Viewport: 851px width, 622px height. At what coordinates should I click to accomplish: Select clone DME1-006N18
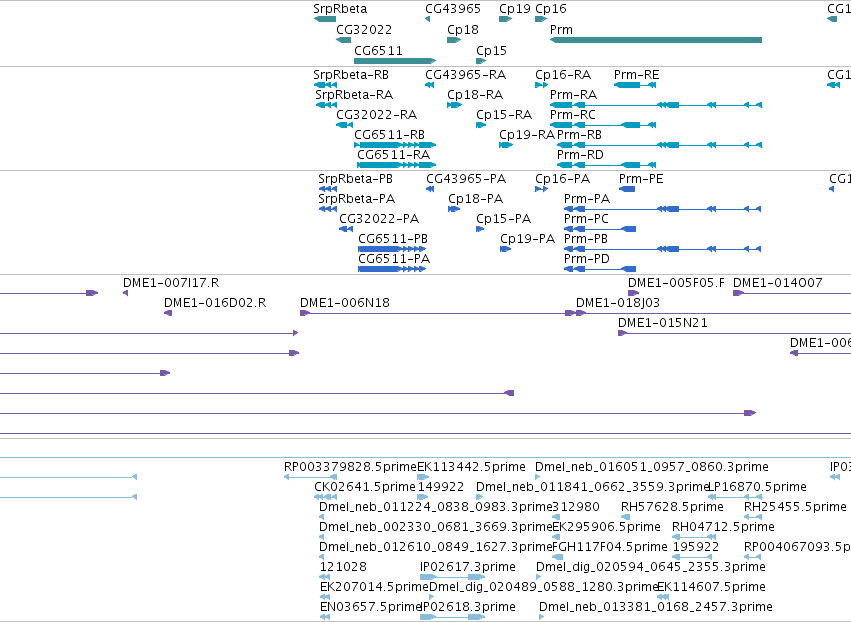pyautogui.click(x=345, y=303)
